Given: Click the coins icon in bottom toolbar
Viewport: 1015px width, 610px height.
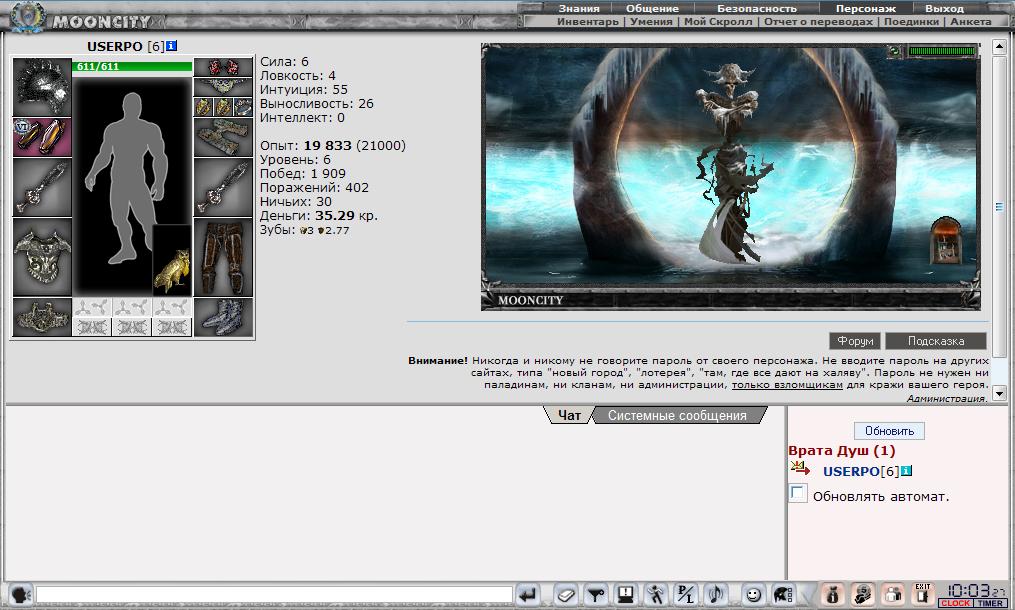Looking at the screenshot, I should pos(863,594).
